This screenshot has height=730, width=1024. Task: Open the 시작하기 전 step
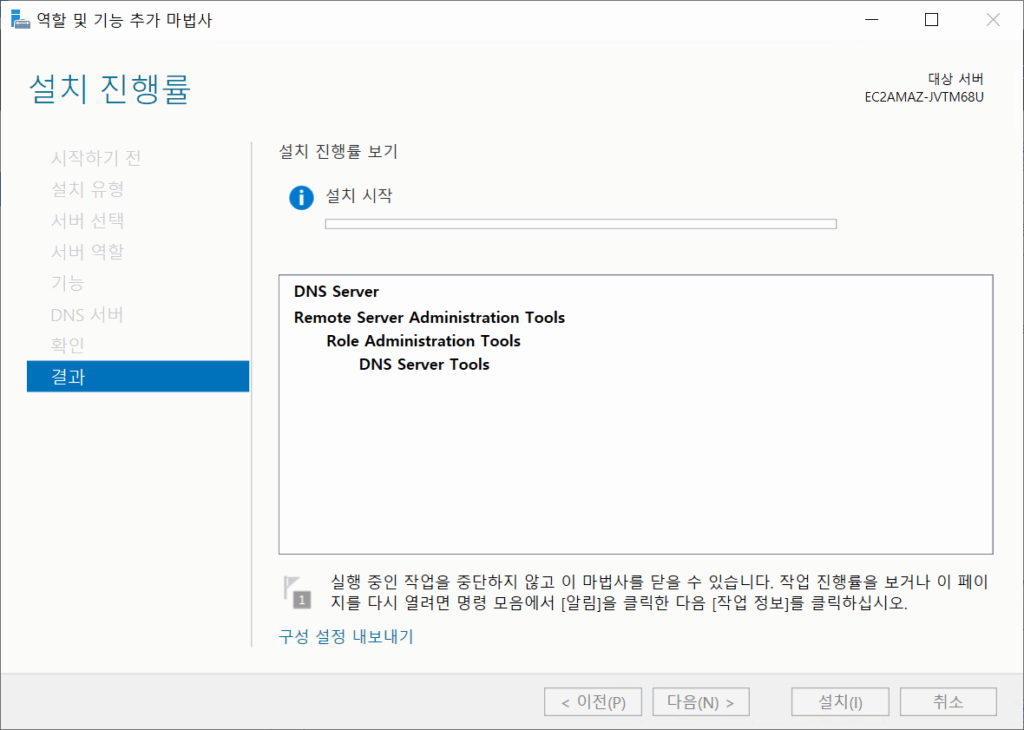(96, 158)
